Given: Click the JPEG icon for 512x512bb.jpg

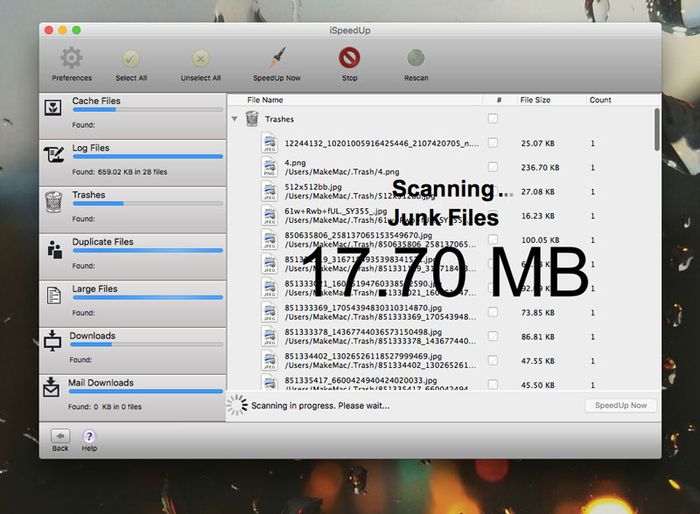Looking at the screenshot, I should [269, 192].
